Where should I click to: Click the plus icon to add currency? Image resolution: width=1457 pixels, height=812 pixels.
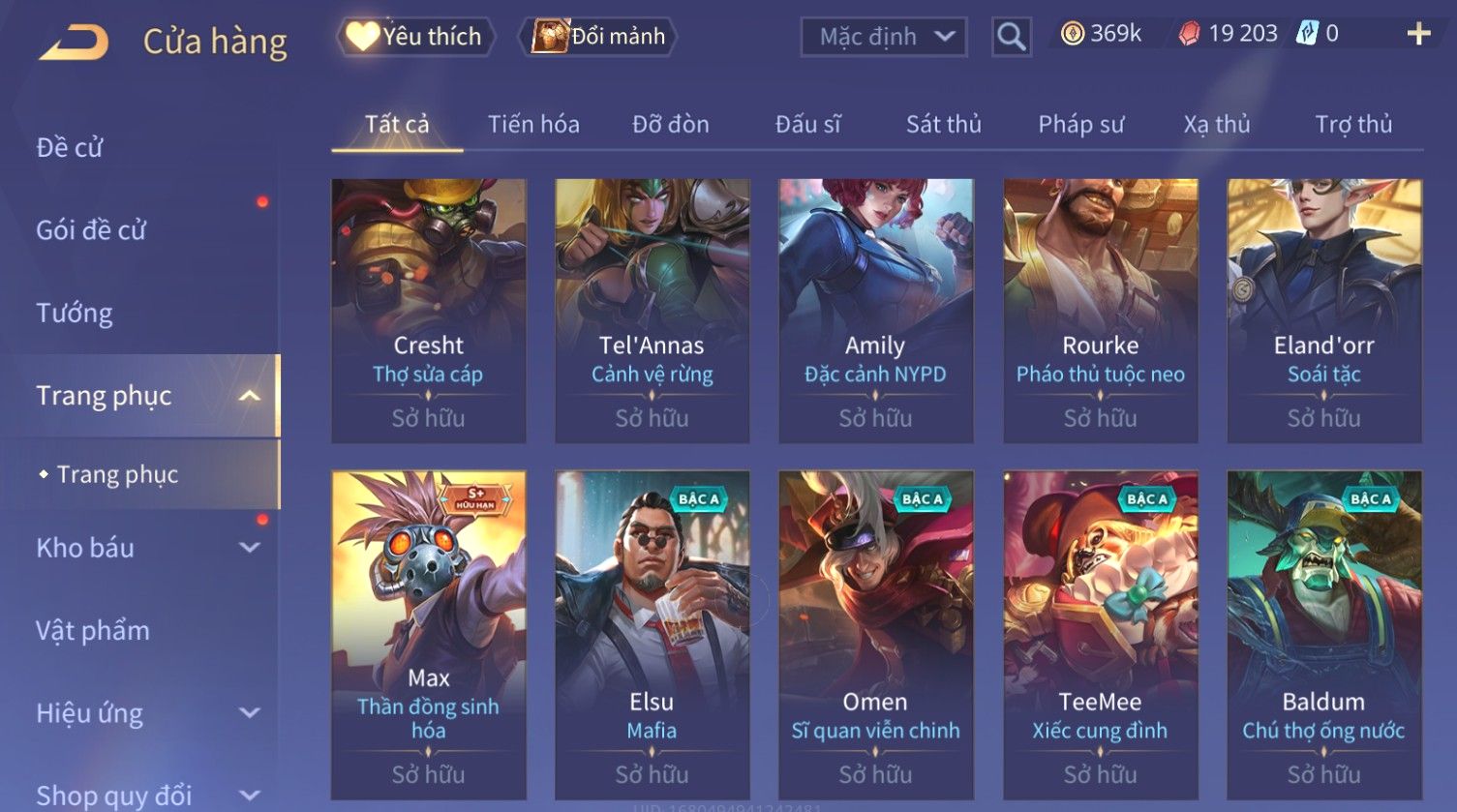click(x=1418, y=35)
